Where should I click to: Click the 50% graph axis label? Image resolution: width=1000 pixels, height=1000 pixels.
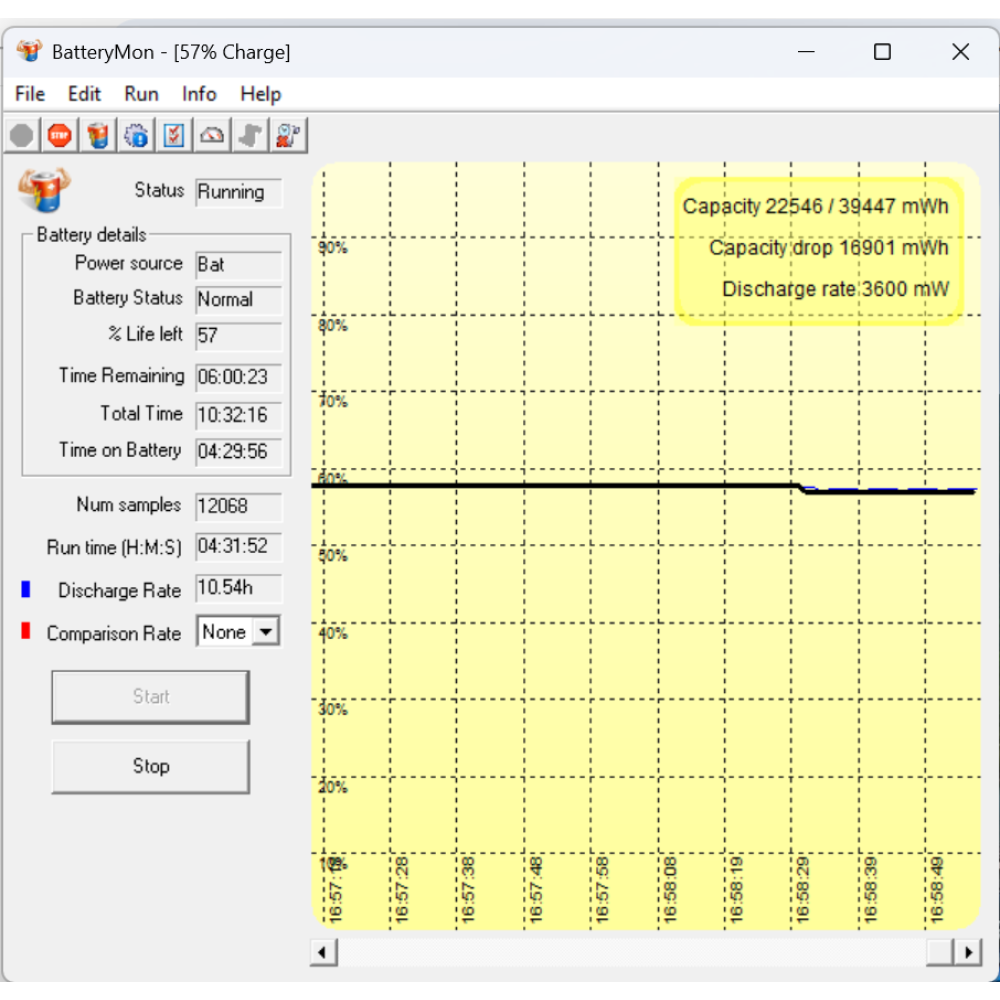[333, 555]
